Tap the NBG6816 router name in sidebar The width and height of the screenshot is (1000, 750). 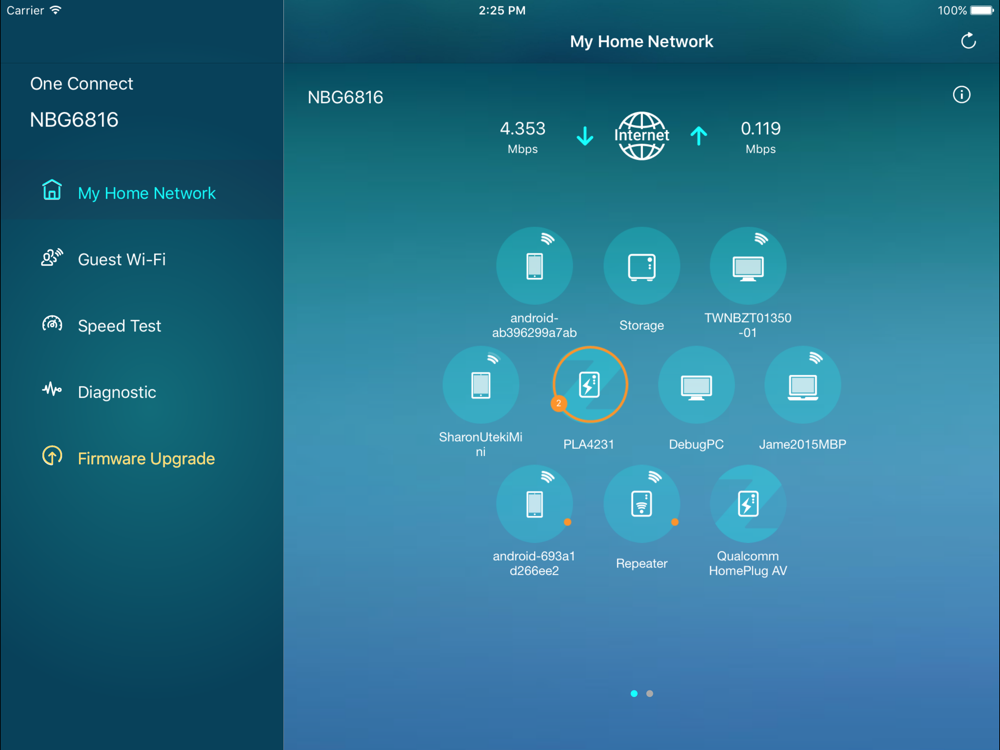coord(74,120)
